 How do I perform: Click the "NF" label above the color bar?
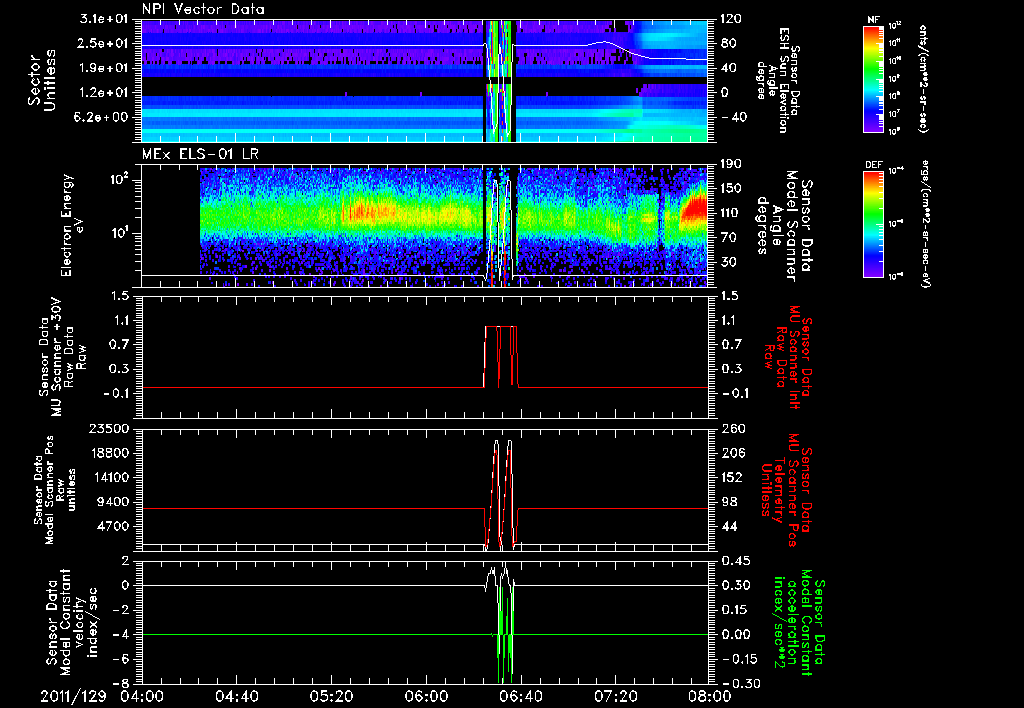(874, 20)
